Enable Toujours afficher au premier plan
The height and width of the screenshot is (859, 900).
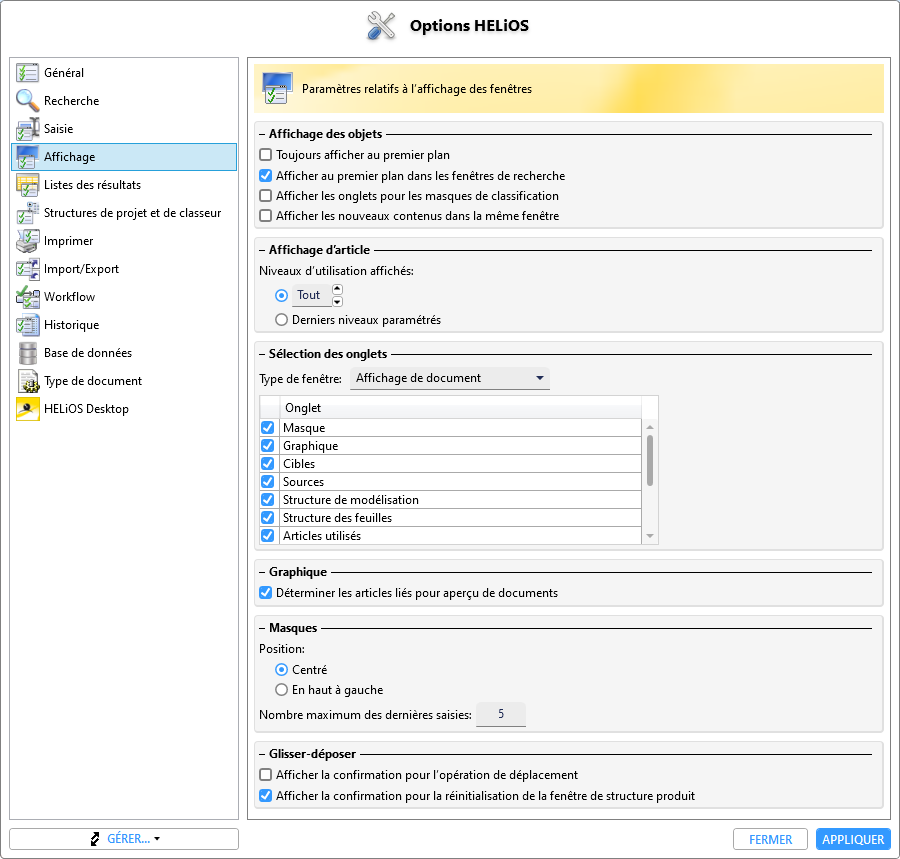[265, 155]
